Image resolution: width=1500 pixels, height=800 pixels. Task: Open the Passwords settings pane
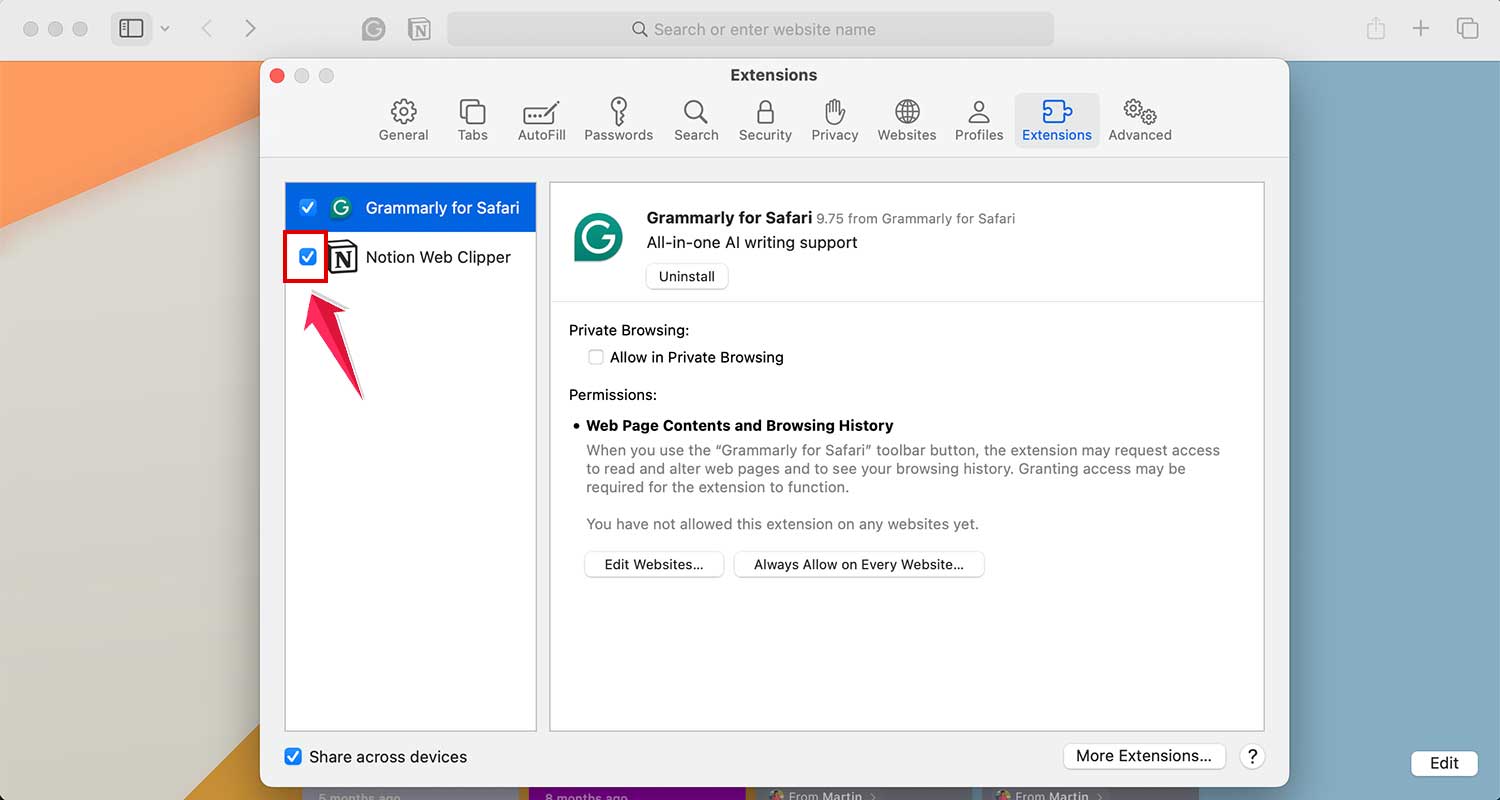coord(618,120)
